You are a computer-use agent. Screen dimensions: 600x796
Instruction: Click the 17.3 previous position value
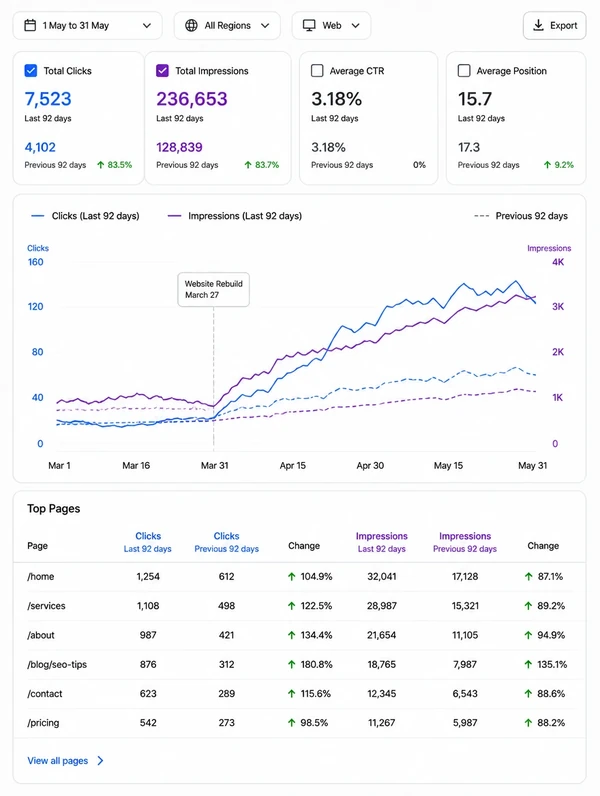pos(469,147)
